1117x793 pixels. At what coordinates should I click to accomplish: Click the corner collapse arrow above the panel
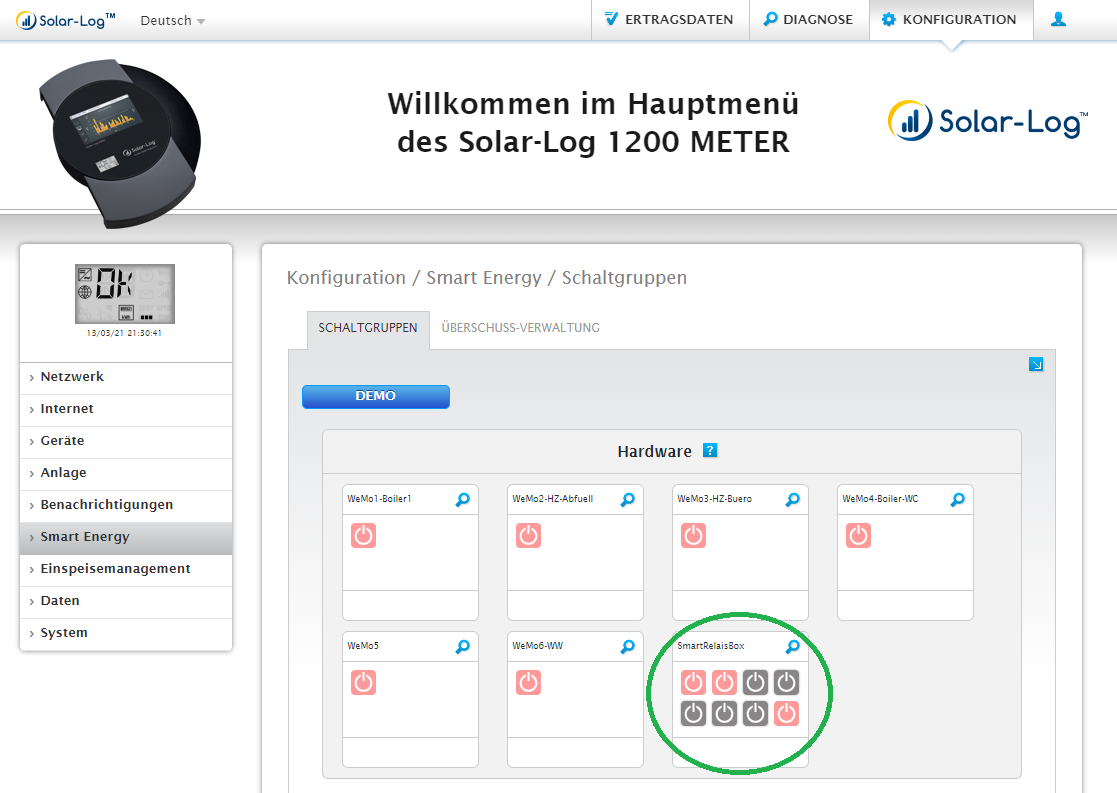pyautogui.click(x=1036, y=364)
